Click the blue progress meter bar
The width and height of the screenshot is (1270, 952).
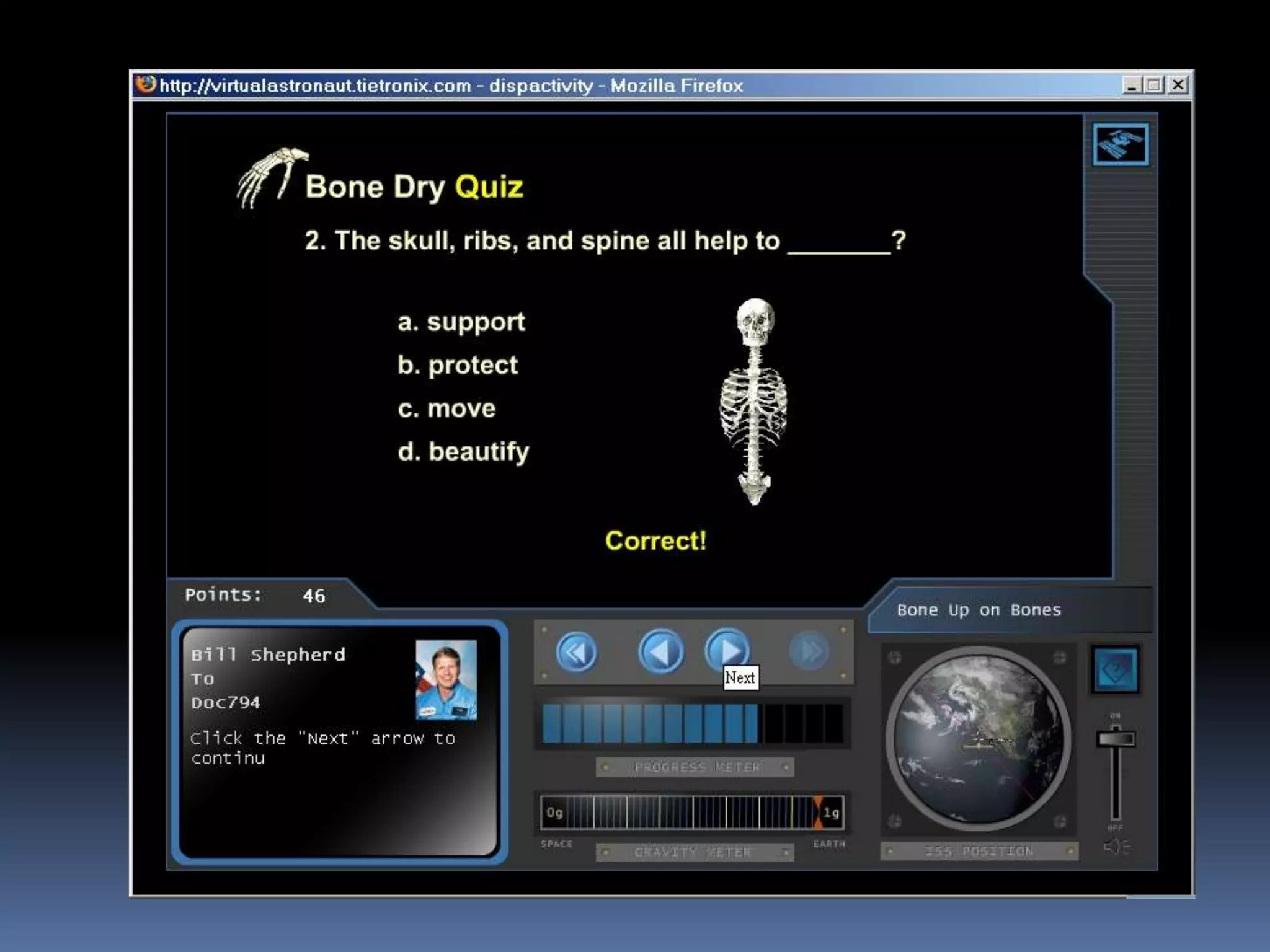click(651, 723)
